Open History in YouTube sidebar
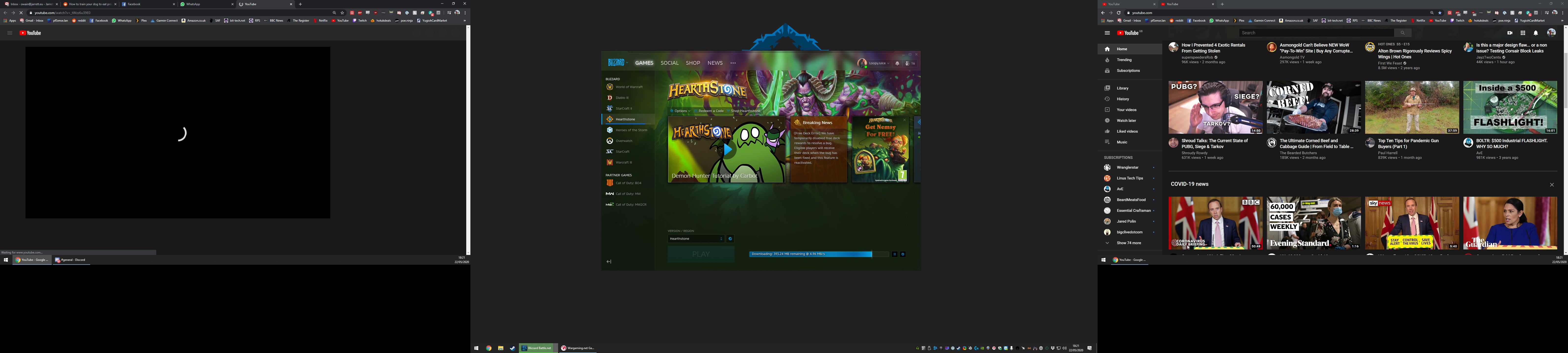The width and height of the screenshot is (1568, 353). pos(1130,99)
